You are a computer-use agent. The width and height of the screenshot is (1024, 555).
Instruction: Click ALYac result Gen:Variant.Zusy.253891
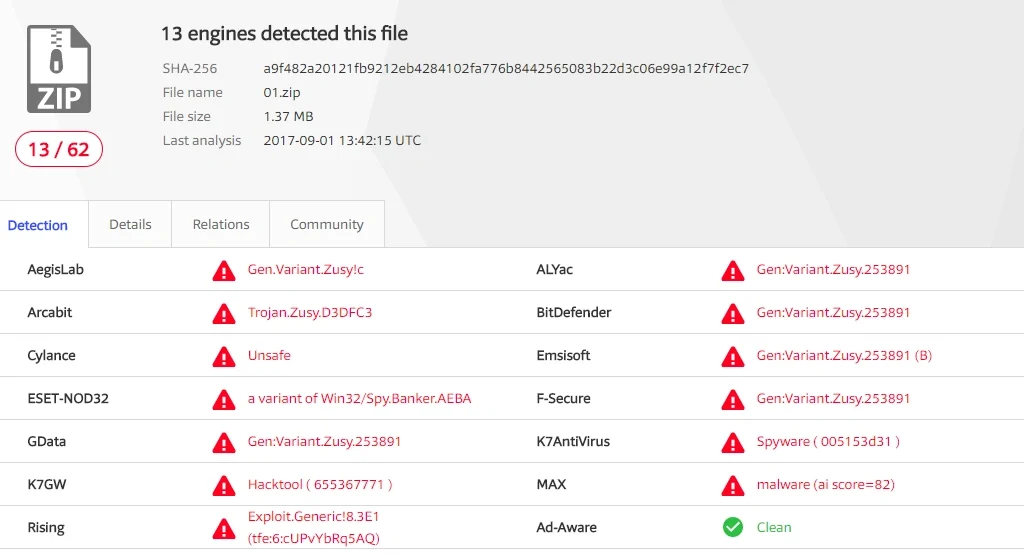(833, 270)
